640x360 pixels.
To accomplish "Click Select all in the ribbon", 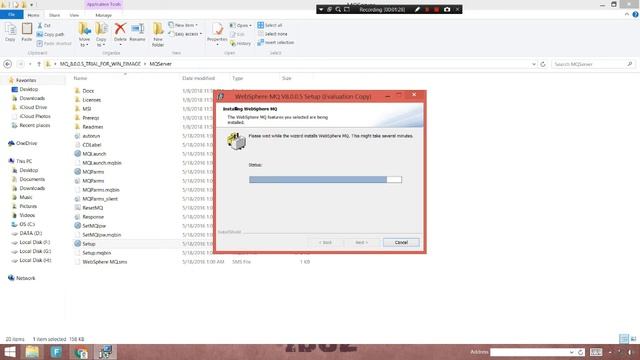I will pos(270,25).
